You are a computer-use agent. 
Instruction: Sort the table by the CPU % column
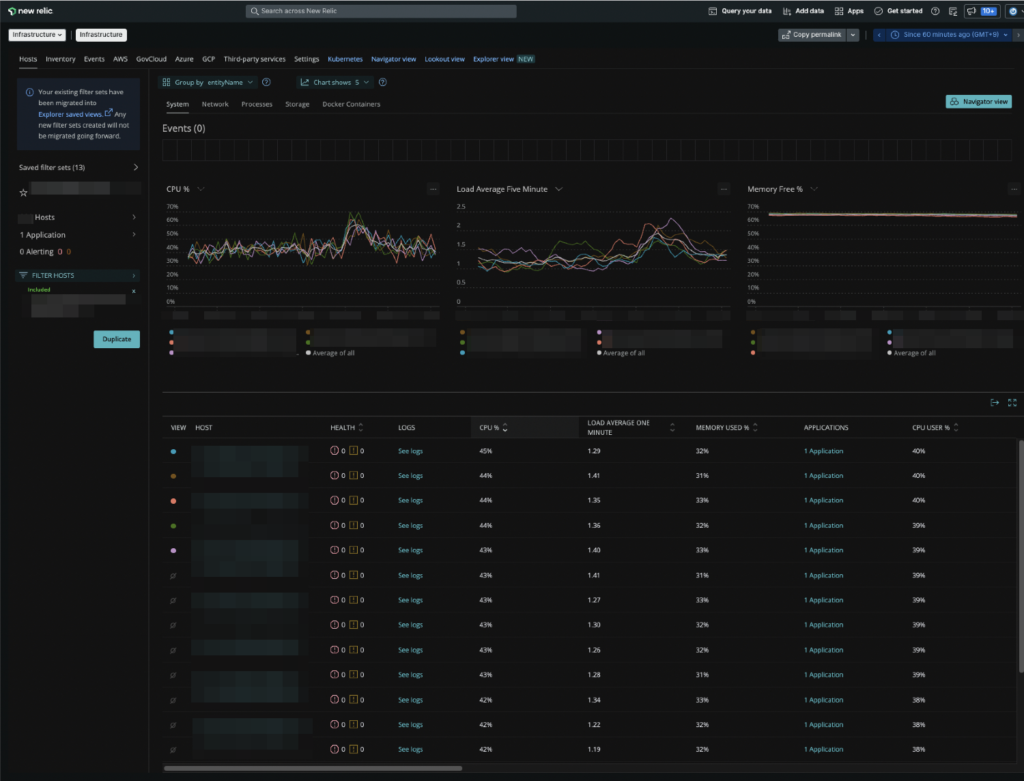(493, 428)
